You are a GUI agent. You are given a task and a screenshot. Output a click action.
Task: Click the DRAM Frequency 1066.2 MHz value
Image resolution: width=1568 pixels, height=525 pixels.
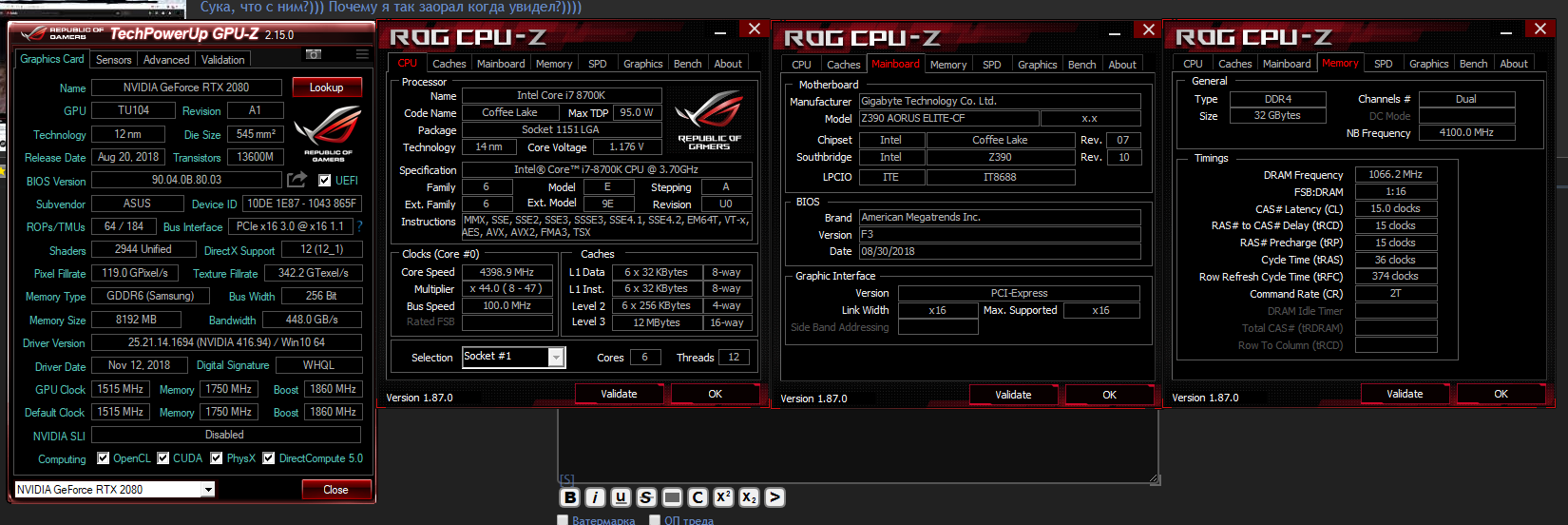click(1396, 175)
